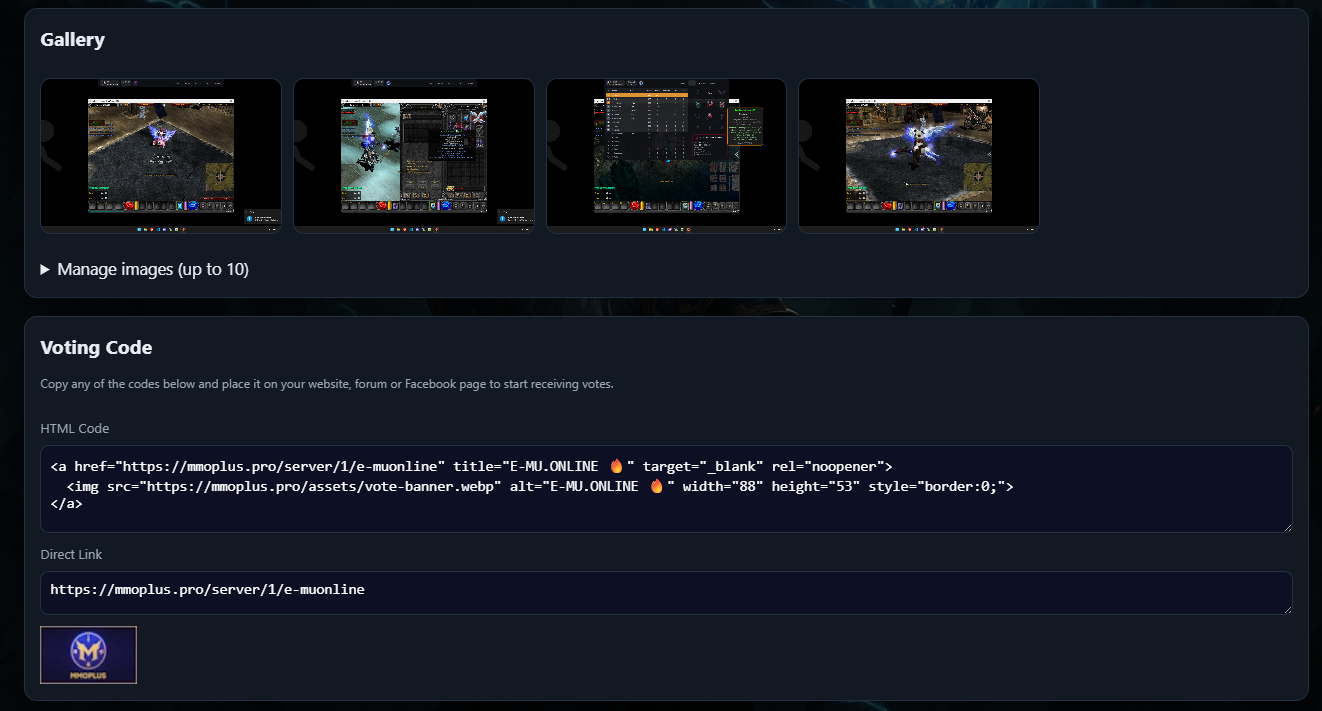Expand the Manage images disclosure triangle
1322x711 pixels.
click(45, 270)
